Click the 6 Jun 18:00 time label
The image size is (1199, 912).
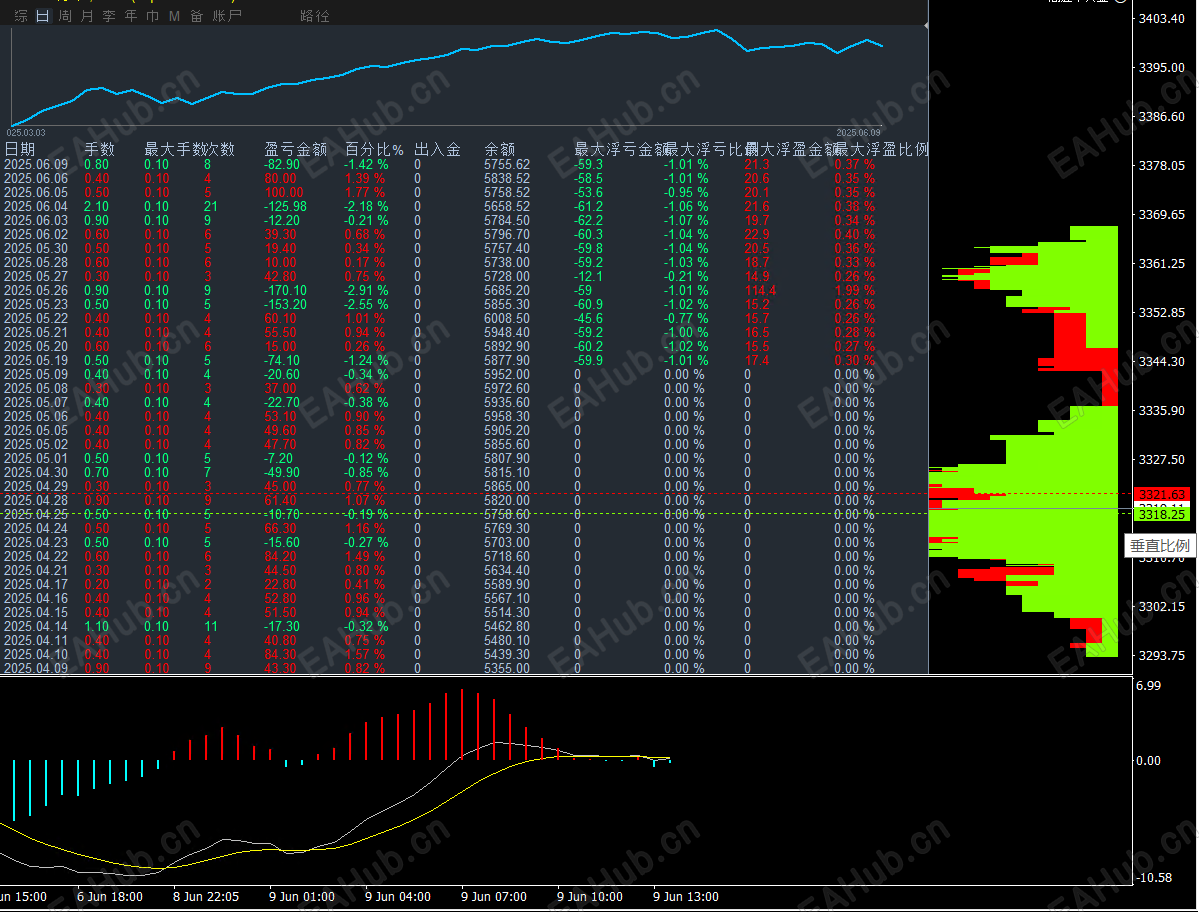tap(109, 897)
